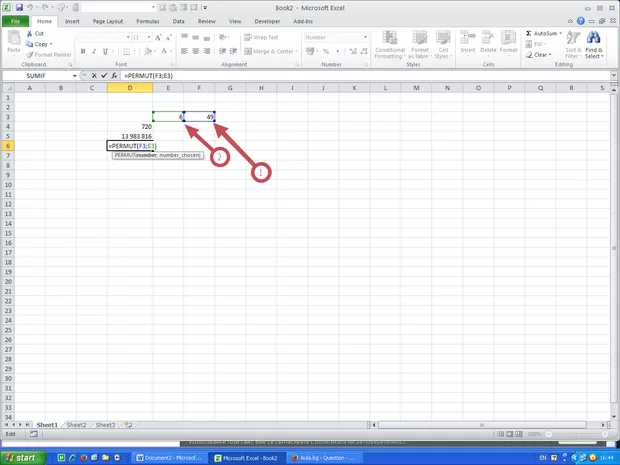Click the Insert Worksheet tab icon
Screen dimensions: 620x465
(x=128, y=425)
